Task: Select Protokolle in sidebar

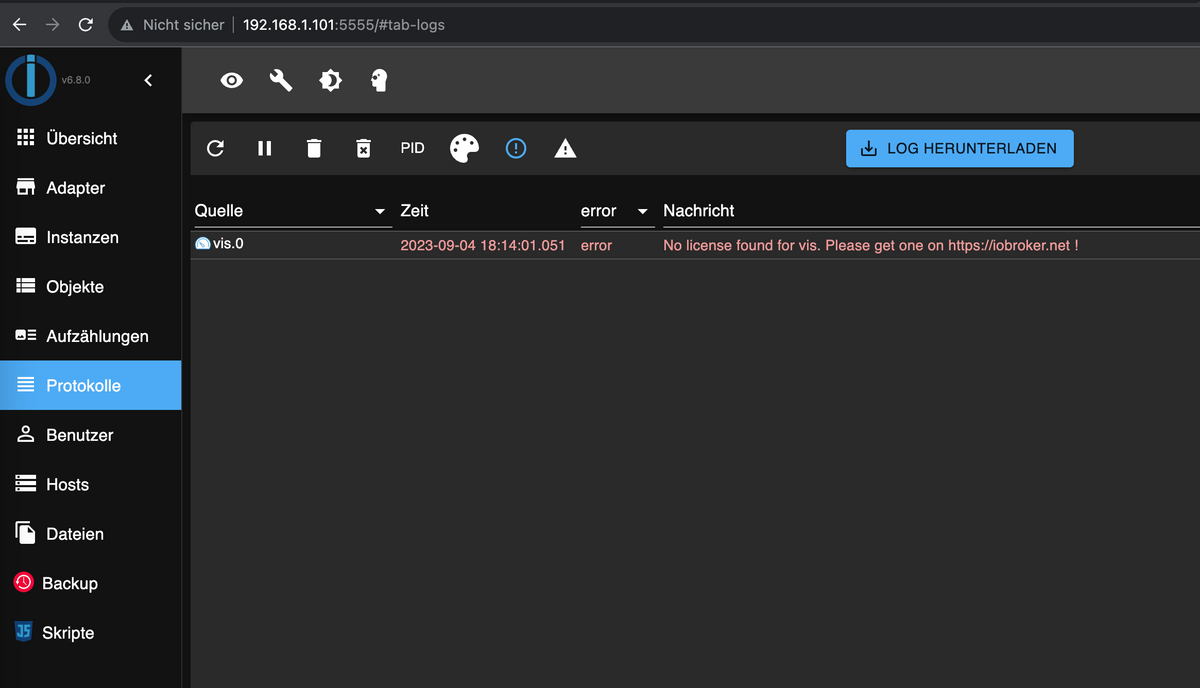Action: pos(90,385)
